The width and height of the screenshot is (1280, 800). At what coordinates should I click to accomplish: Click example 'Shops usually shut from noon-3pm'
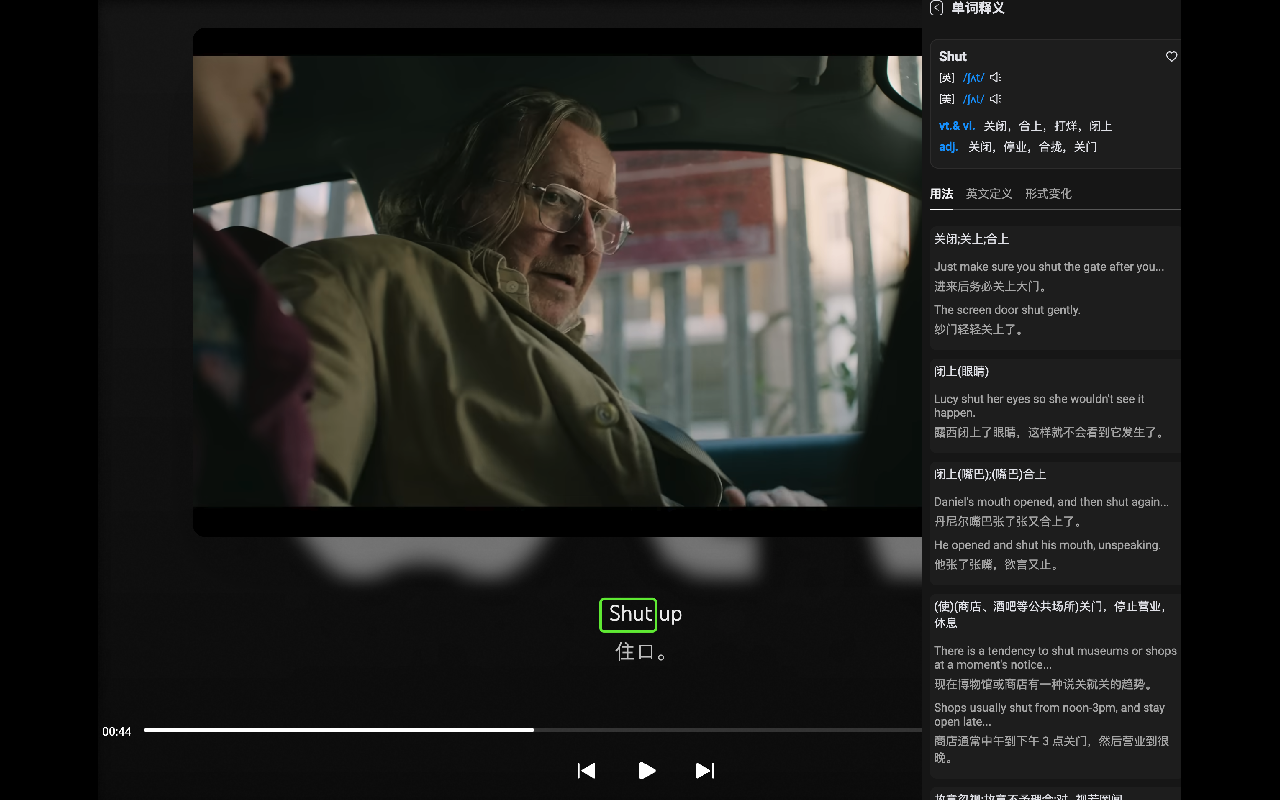1050,714
